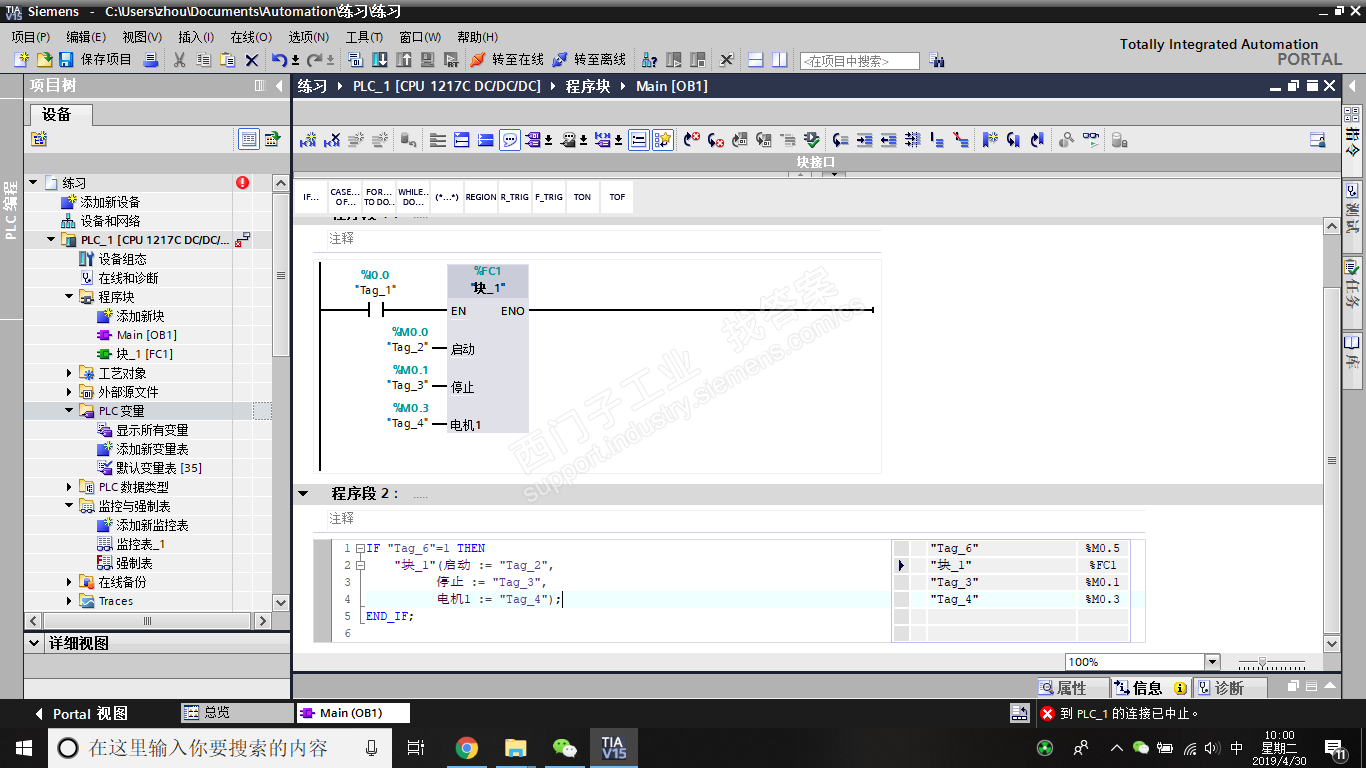Open the 选项(N) menu
Screen dimensions: 1366x768
click(308, 37)
